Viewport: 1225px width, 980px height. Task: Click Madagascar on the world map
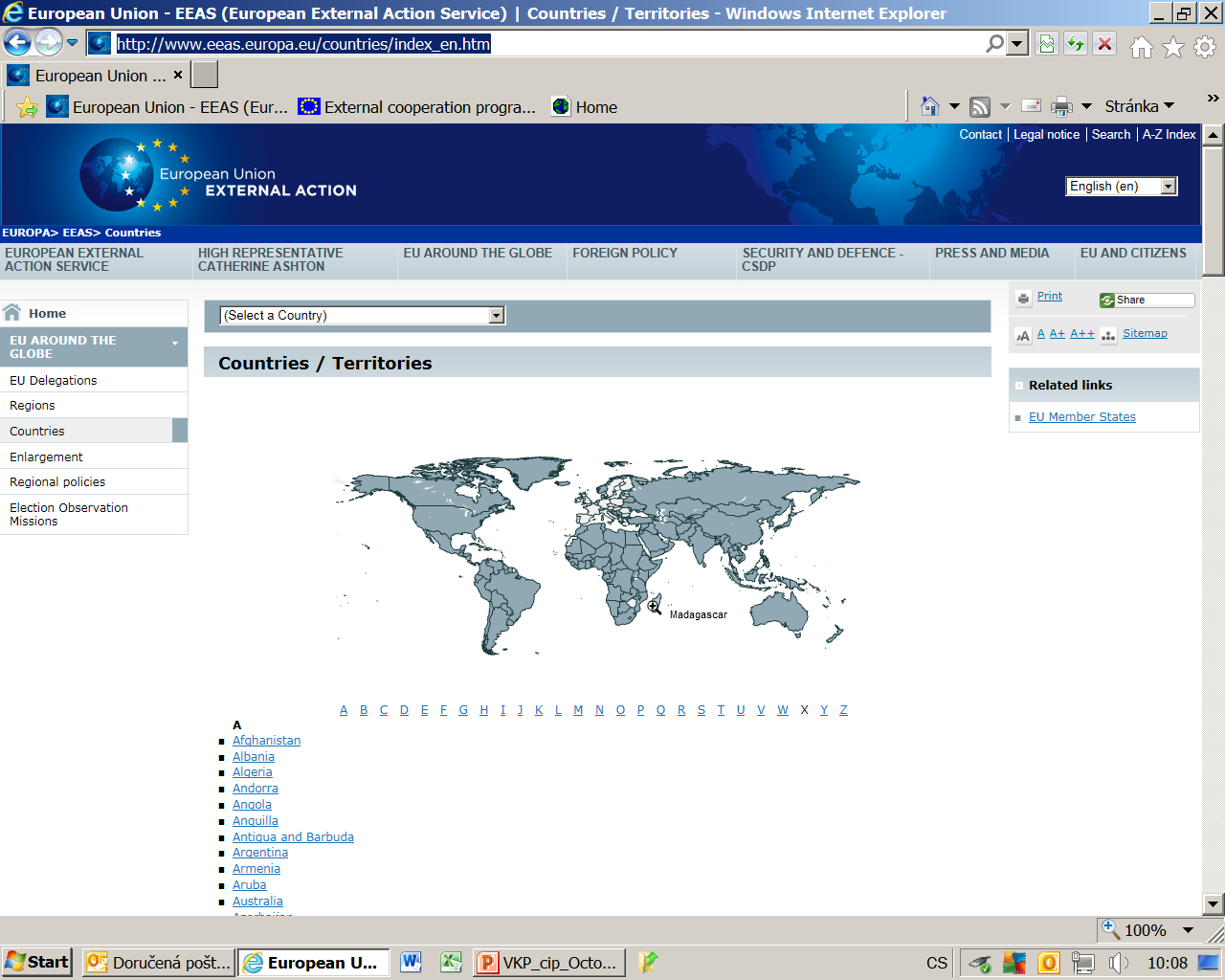click(x=655, y=606)
